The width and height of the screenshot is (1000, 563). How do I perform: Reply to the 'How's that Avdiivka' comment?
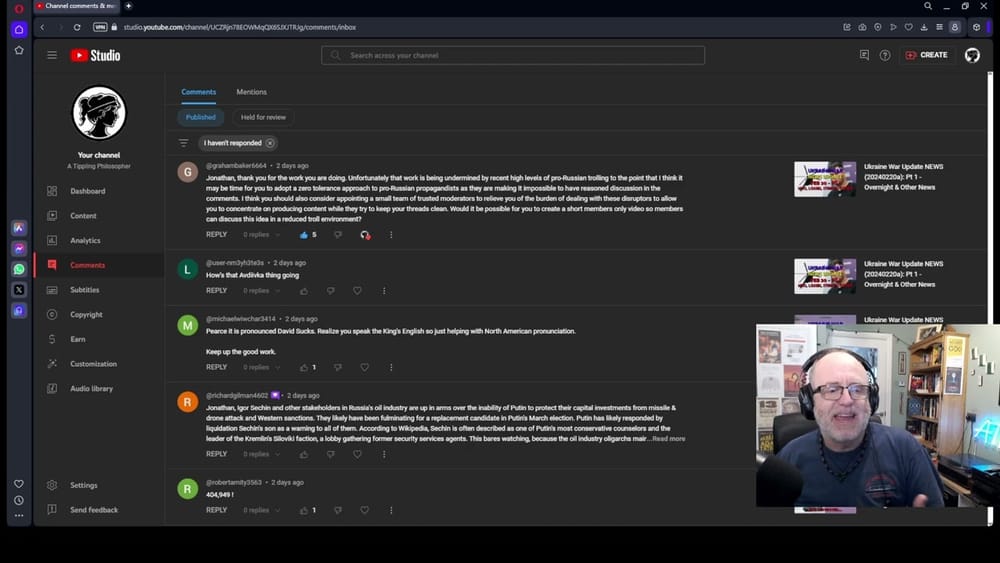pyautogui.click(x=216, y=291)
